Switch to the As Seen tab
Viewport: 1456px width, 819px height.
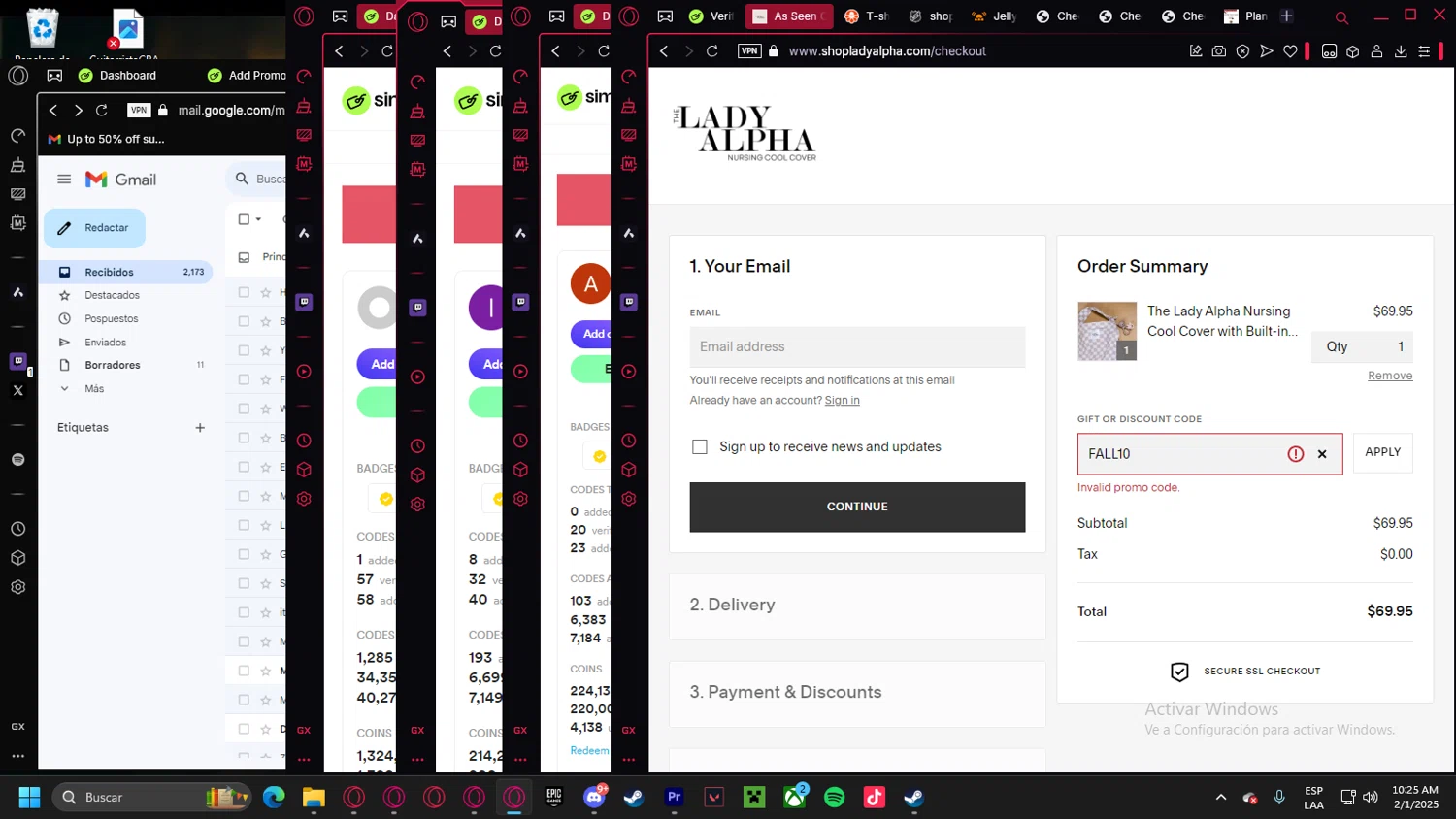[x=789, y=16]
